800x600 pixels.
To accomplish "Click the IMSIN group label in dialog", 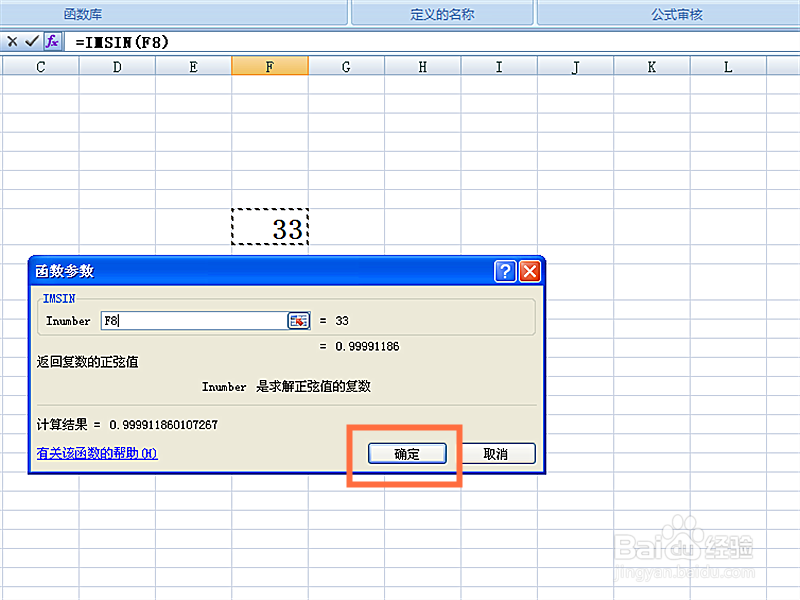I will tap(59, 298).
